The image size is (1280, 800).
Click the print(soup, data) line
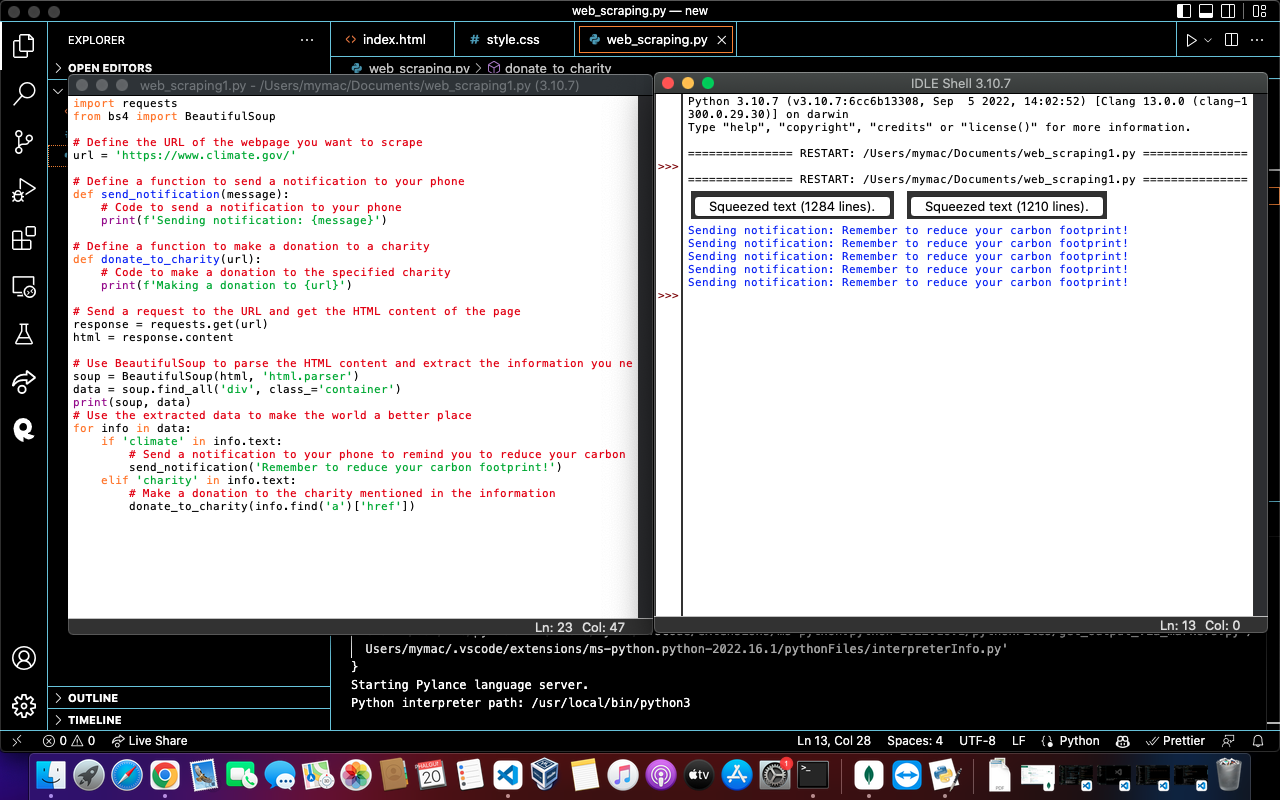point(132,402)
